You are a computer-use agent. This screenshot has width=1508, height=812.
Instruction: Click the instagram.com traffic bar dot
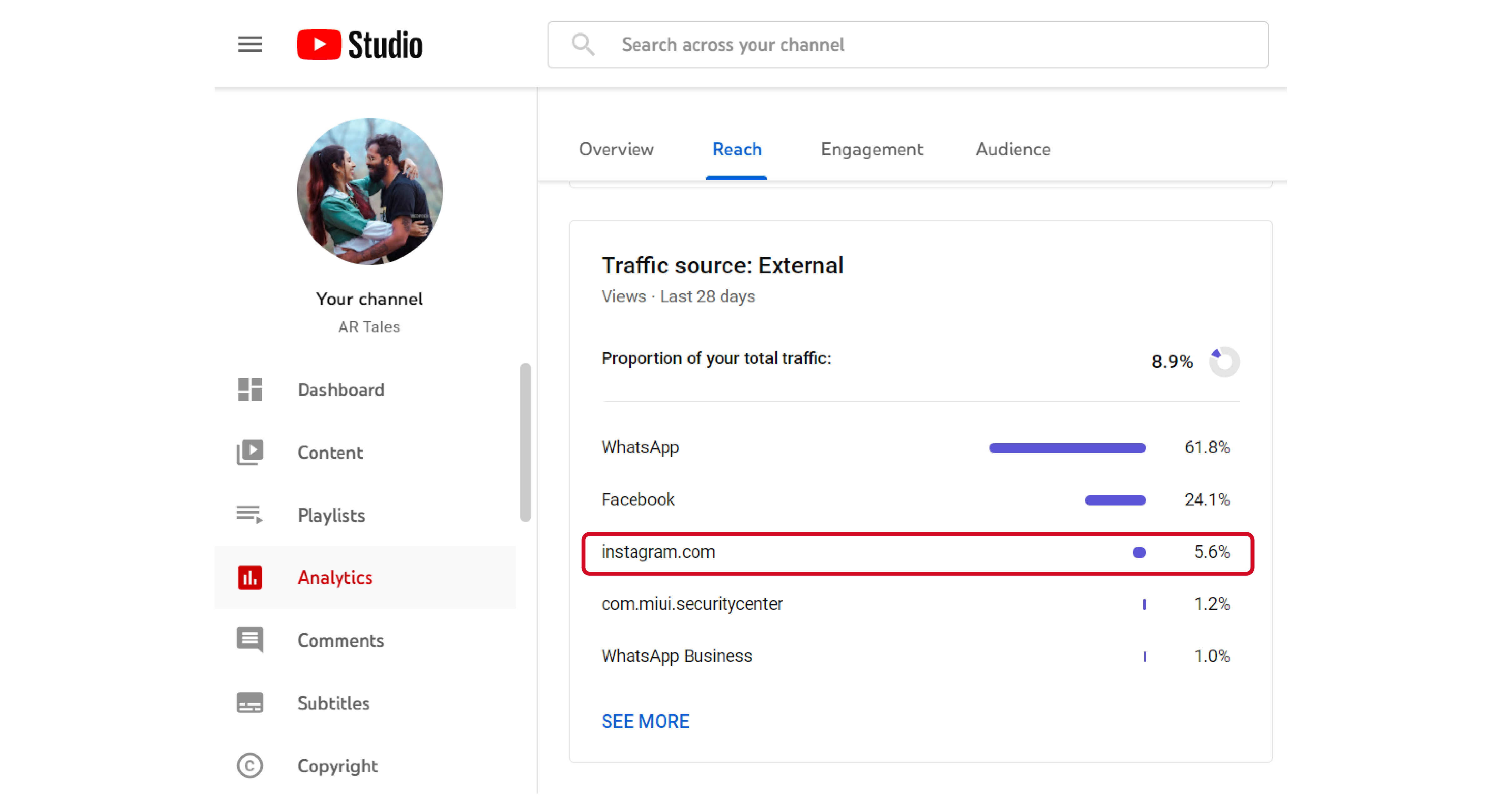click(x=1139, y=552)
